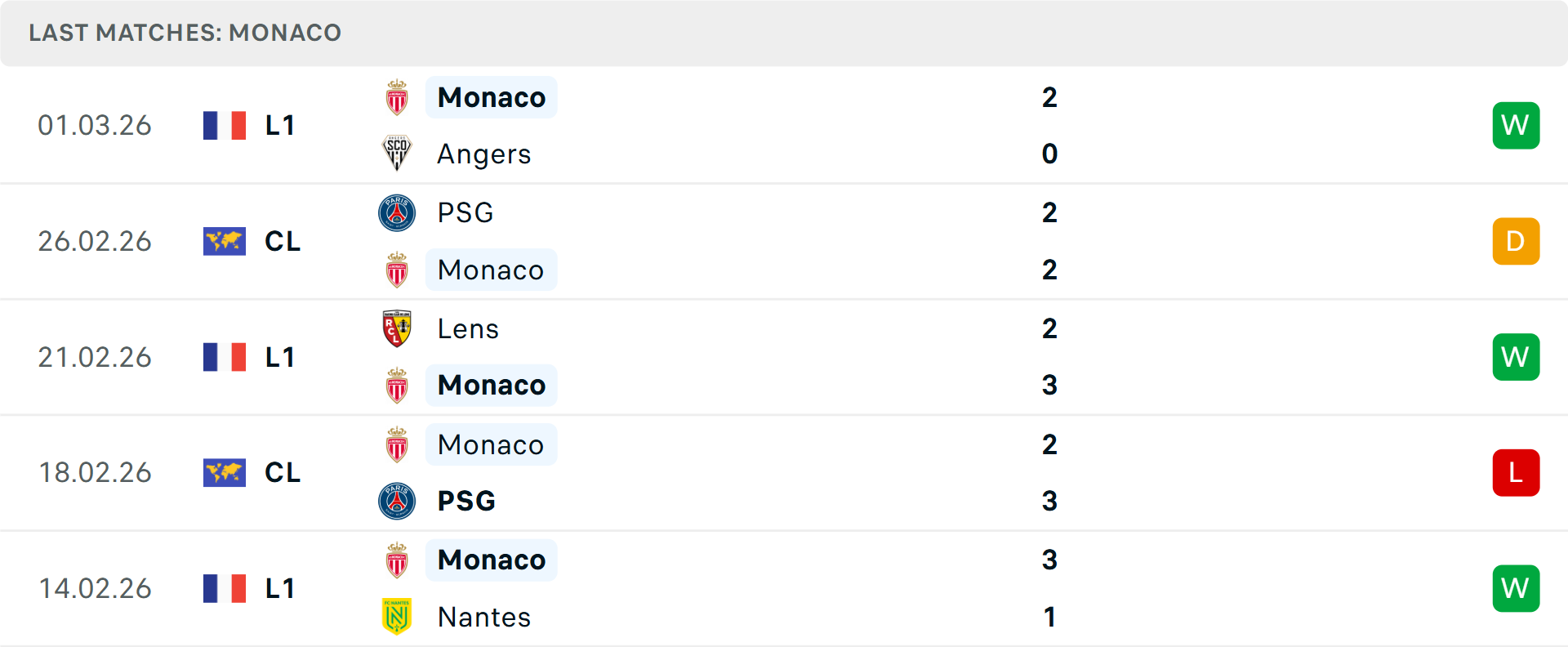This screenshot has width=1568, height=647.
Task: Select bold PSG name in 18.02.26 match
Action: click(466, 501)
